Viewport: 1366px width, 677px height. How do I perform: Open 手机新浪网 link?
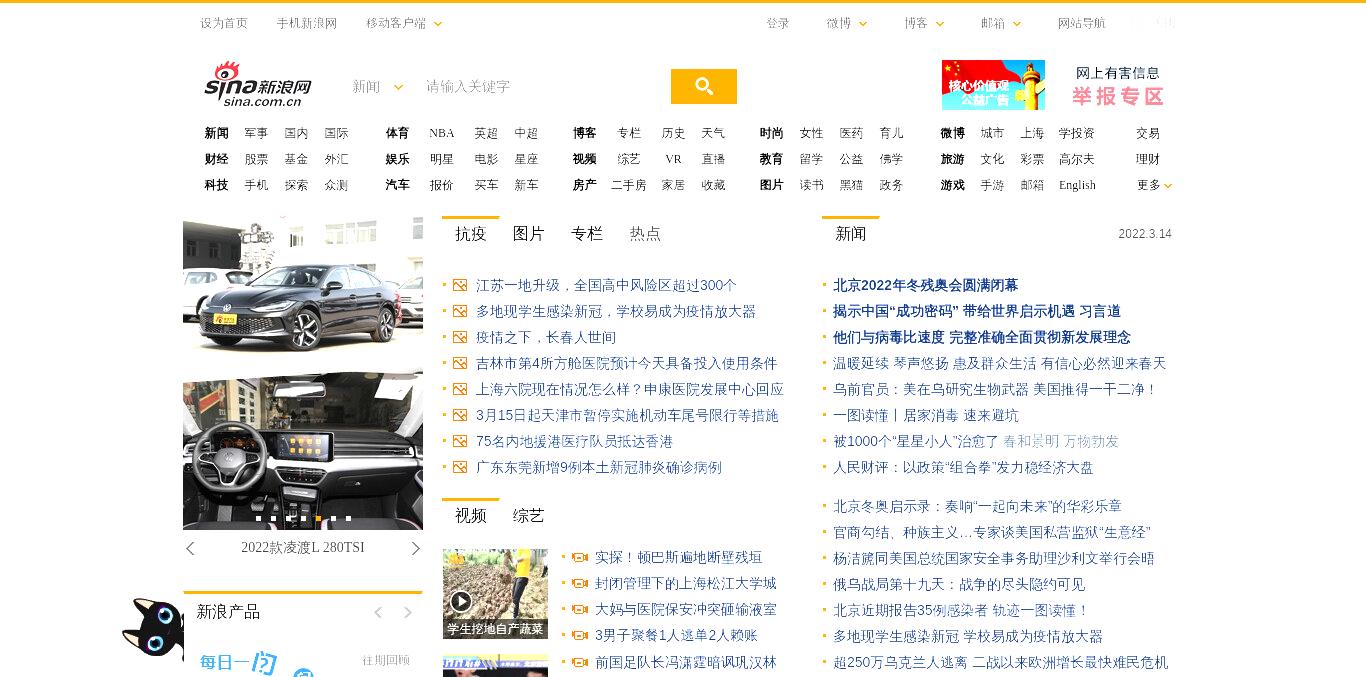tap(307, 23)
